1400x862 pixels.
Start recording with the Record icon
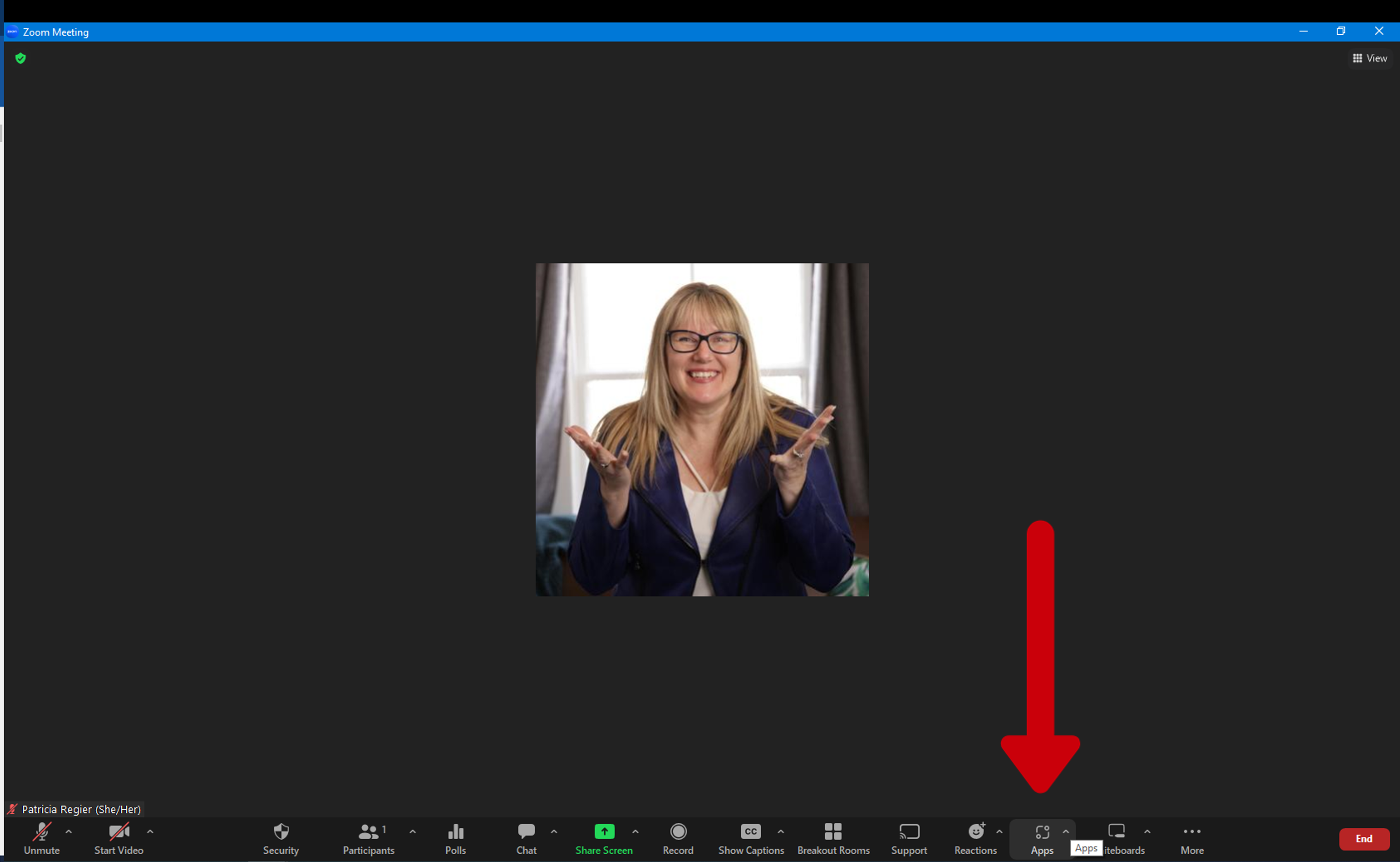[678, 838]
